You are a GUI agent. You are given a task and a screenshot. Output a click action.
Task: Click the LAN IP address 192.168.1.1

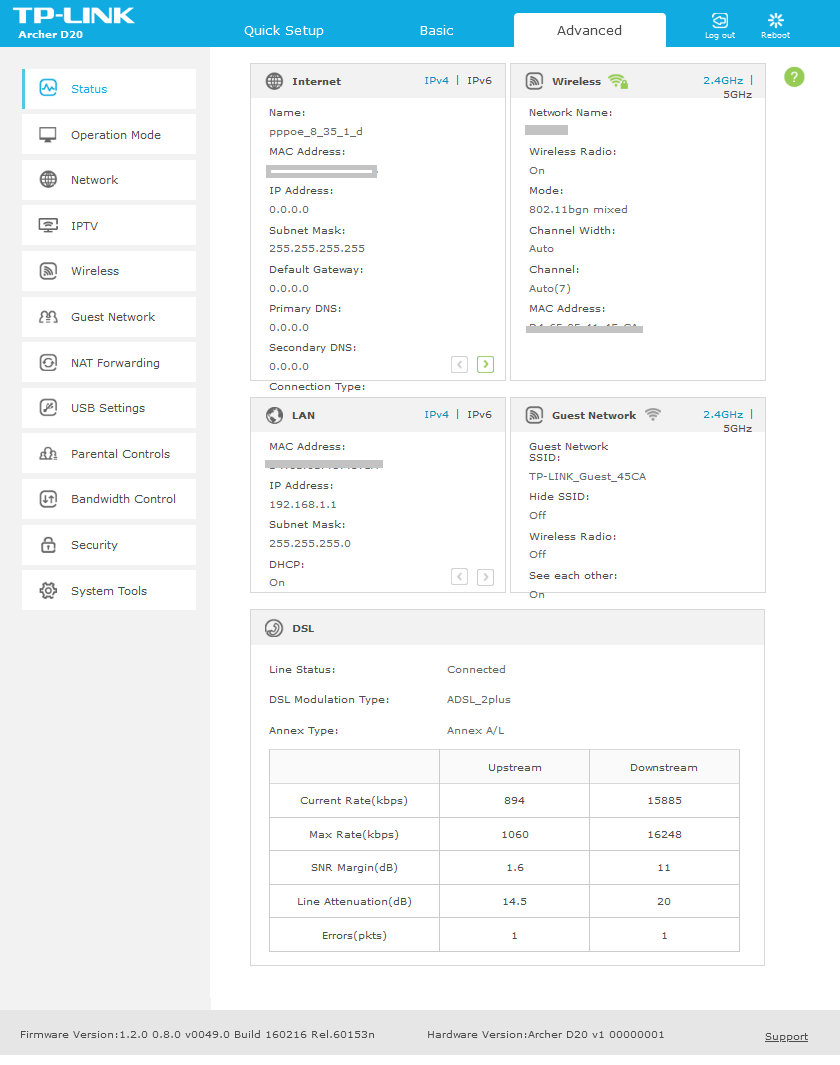303,505
